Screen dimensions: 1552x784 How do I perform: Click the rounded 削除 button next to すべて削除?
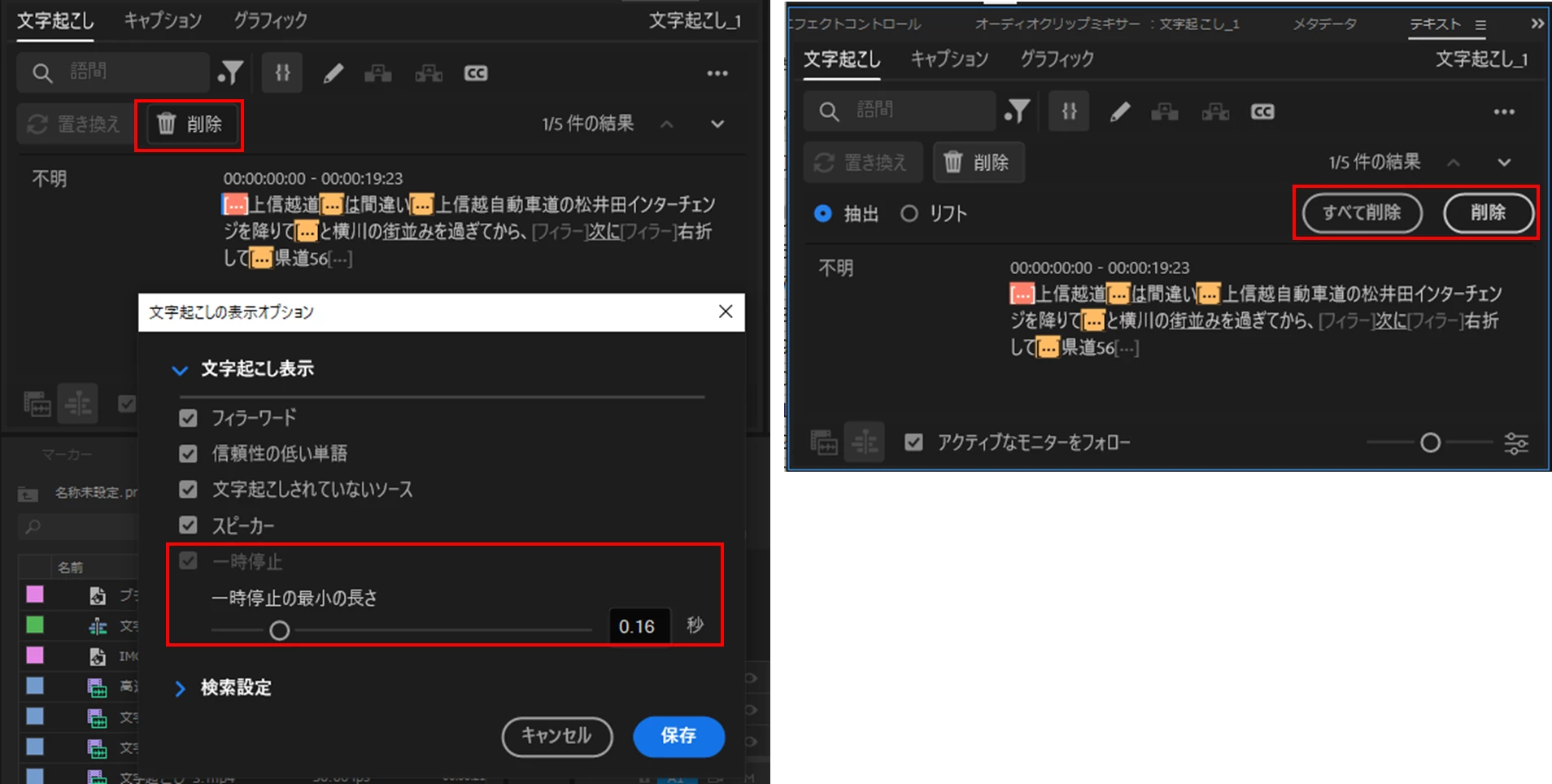(x=1489, y=213)
